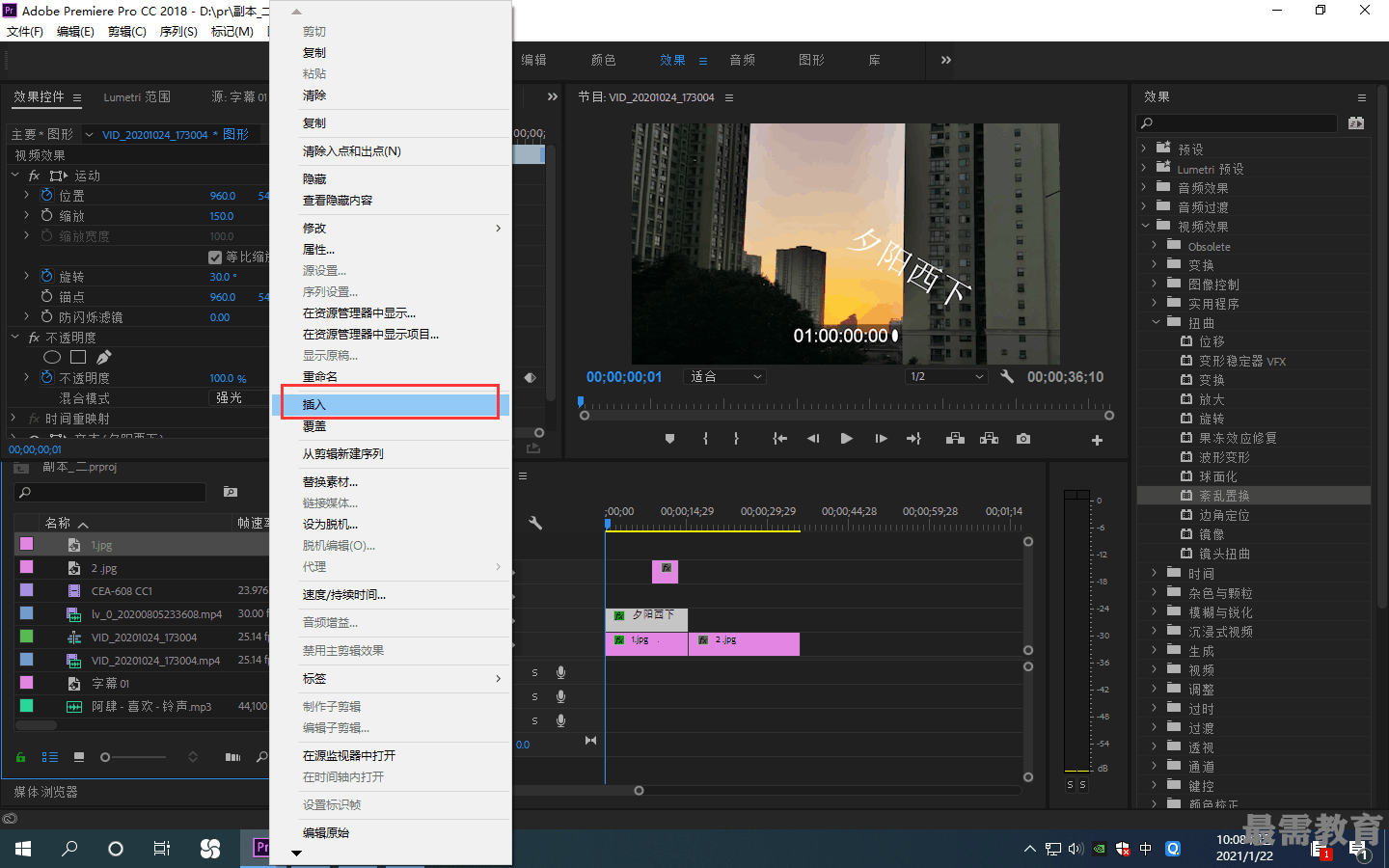This screenshot has width=1389, height=868.
Task: Show overflow workspaces chevron
Action: click(x=946, y=60)
